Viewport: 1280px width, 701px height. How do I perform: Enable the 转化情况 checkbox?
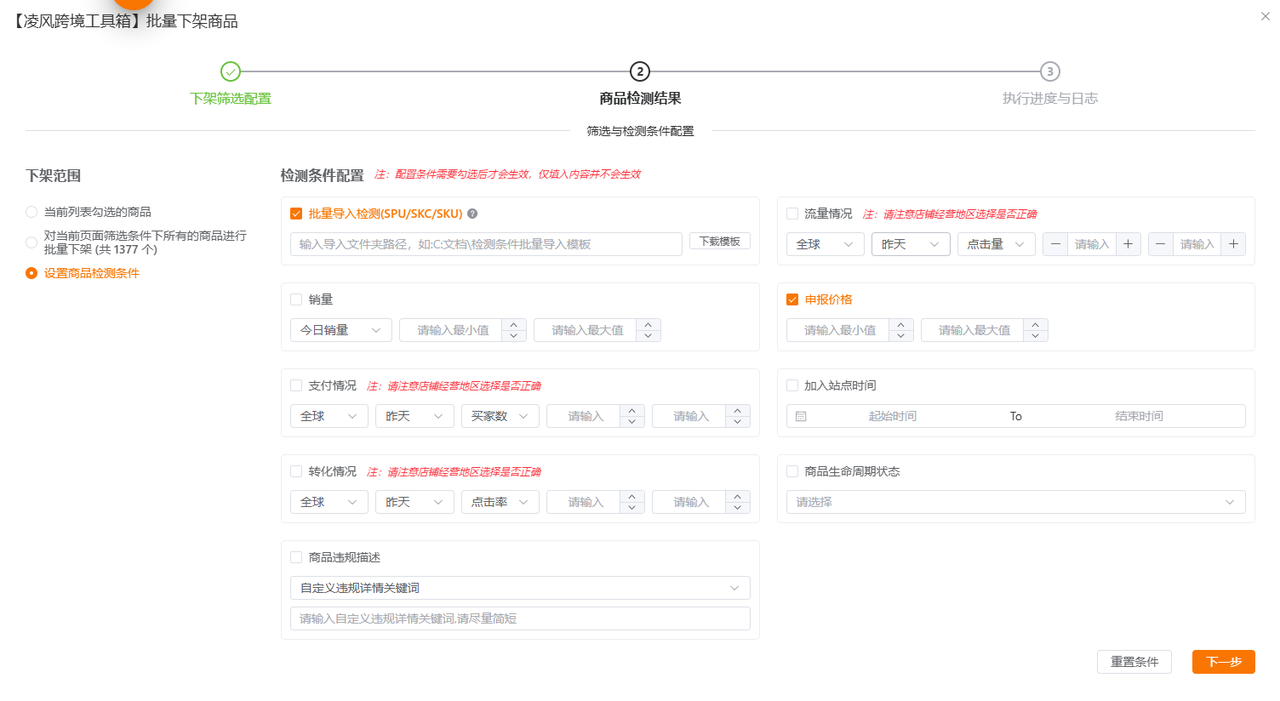pyautogui.click(x=296, y=471)
